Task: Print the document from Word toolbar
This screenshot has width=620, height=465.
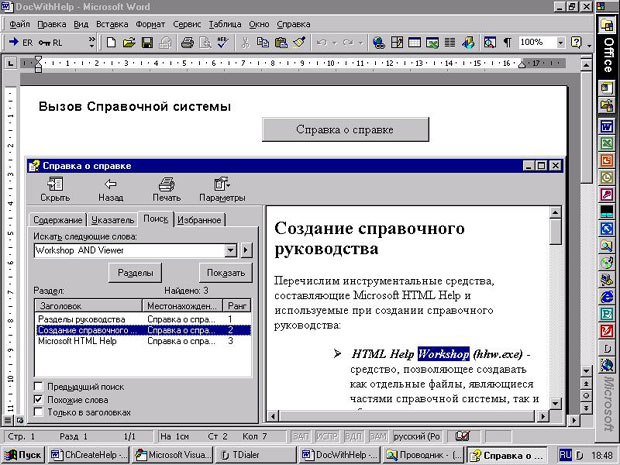Action: click(x=187, y=42)
